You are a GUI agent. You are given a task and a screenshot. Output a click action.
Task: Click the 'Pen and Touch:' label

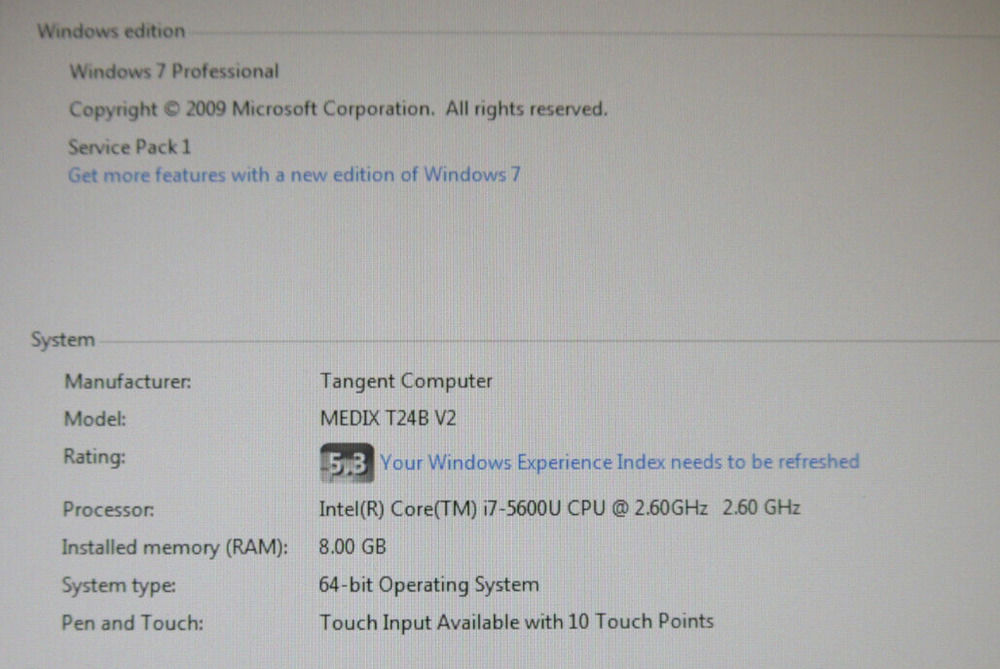(x=133, y=623)
